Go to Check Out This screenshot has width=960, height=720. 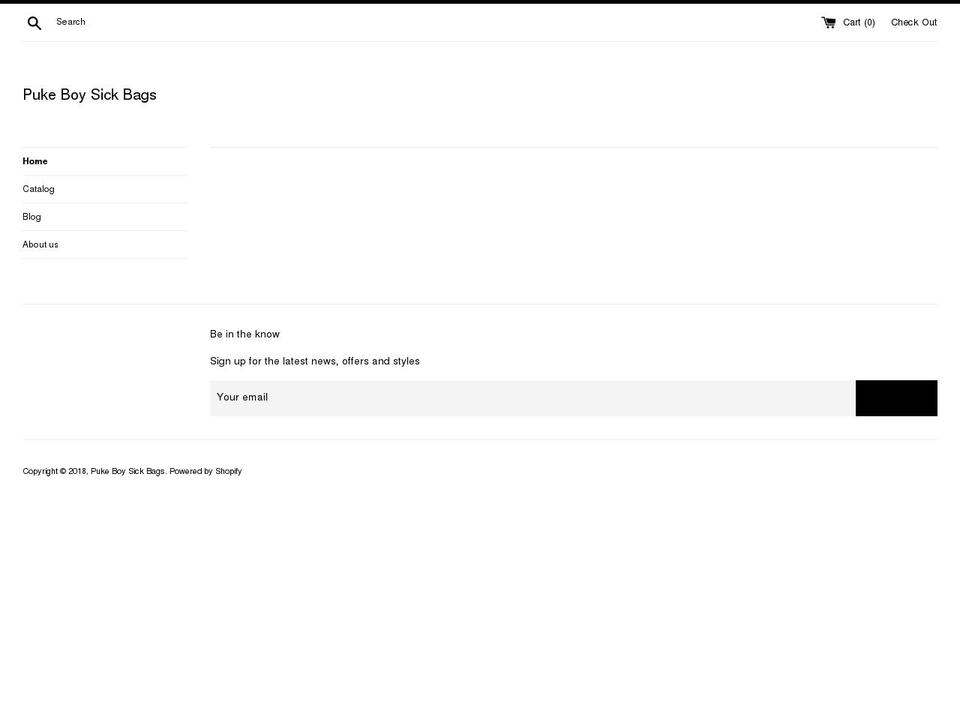(913, 23)
